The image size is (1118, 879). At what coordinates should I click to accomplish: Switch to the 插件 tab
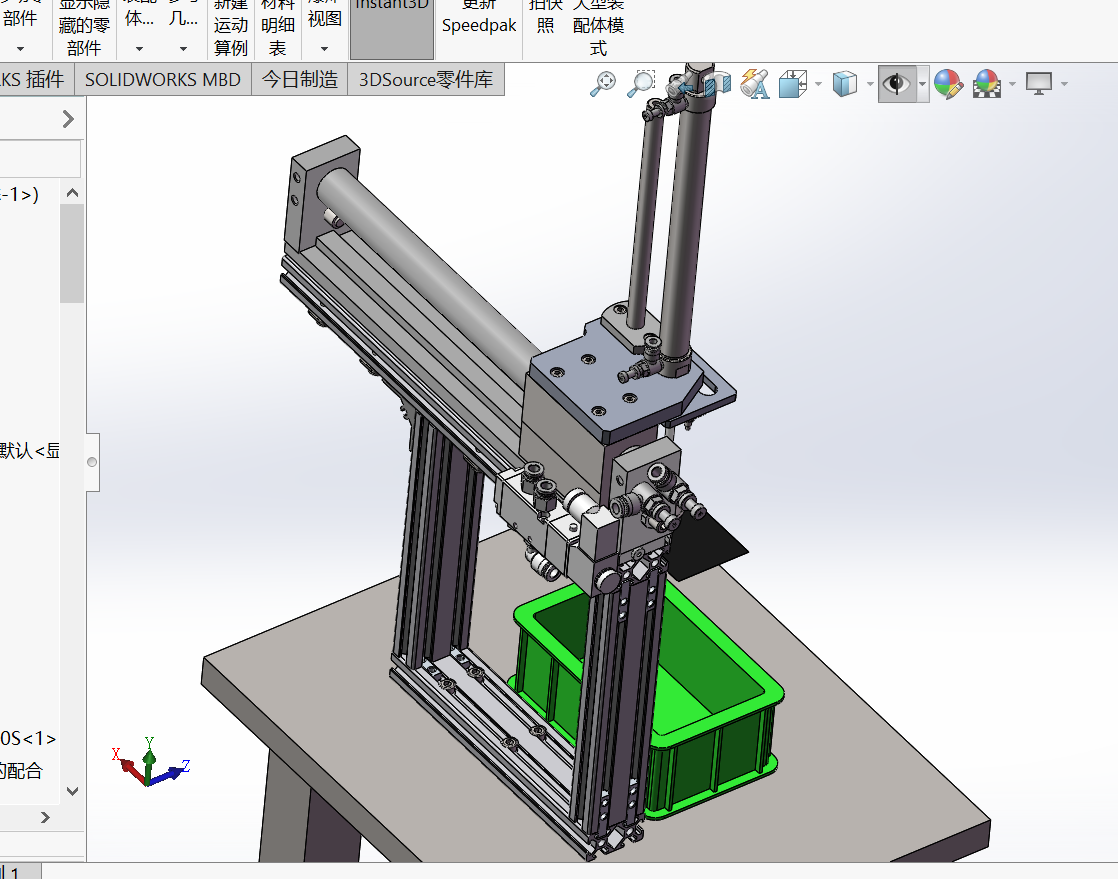click(x=34, y=79)
